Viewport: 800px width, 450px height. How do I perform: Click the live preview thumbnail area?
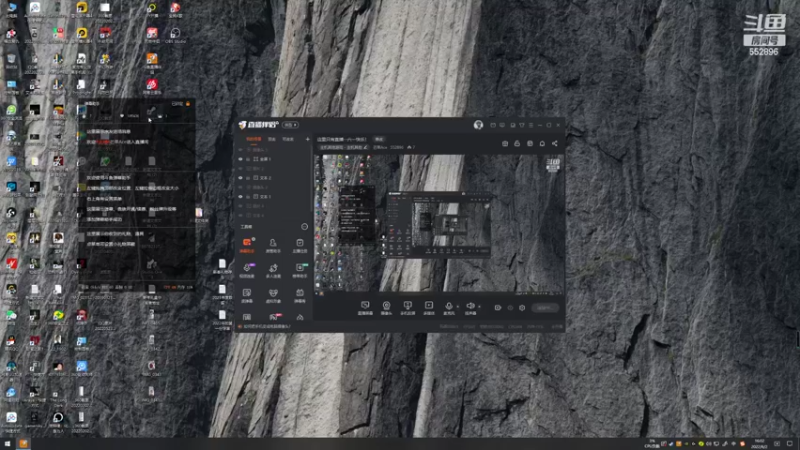(x=439, y=224)
